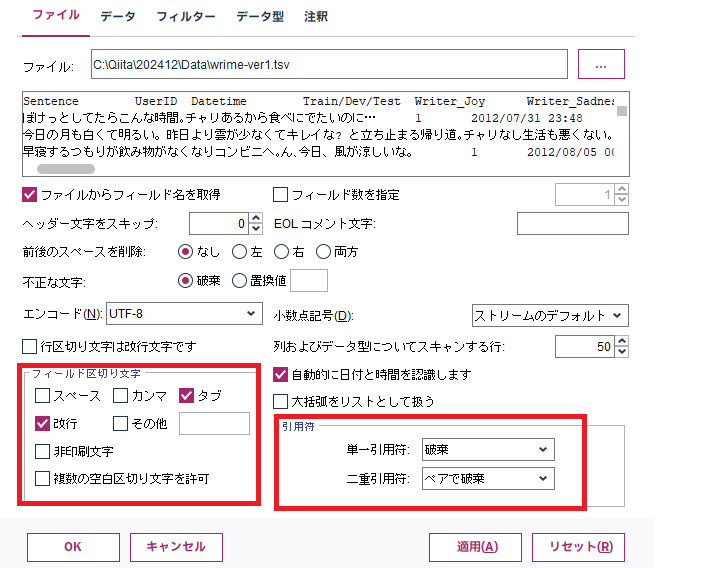Select 右 radio button
Viewport: 701px width, 568px height.
coord(281,252)
